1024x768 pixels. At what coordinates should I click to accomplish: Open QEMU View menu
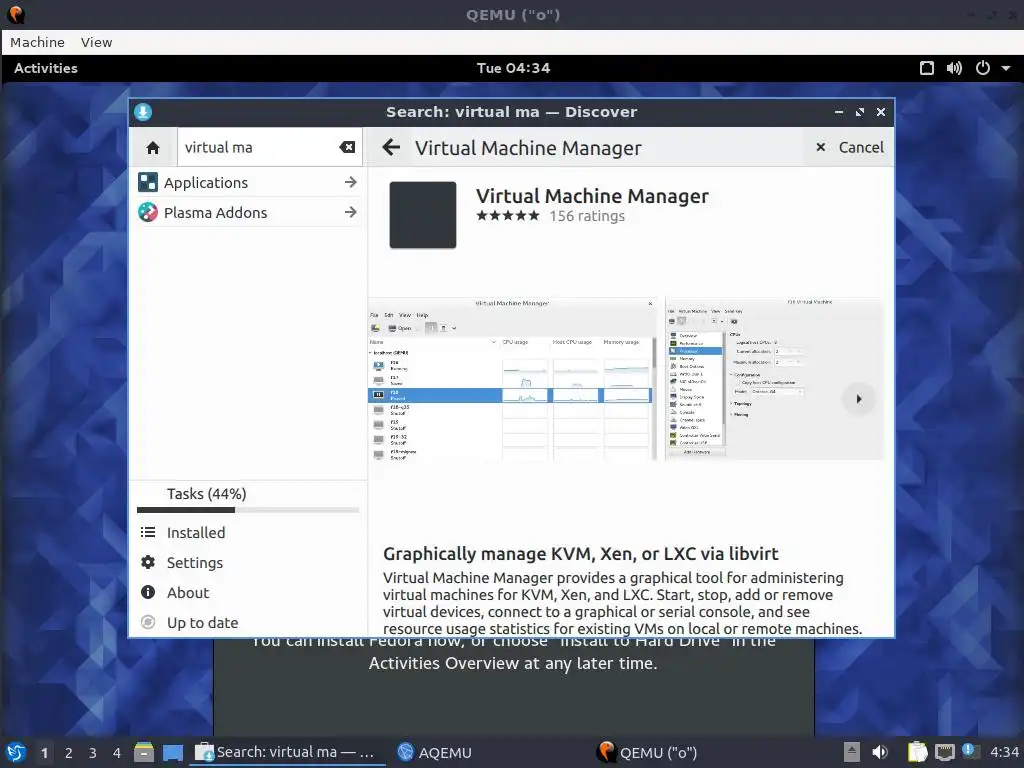tap(97, 42)
